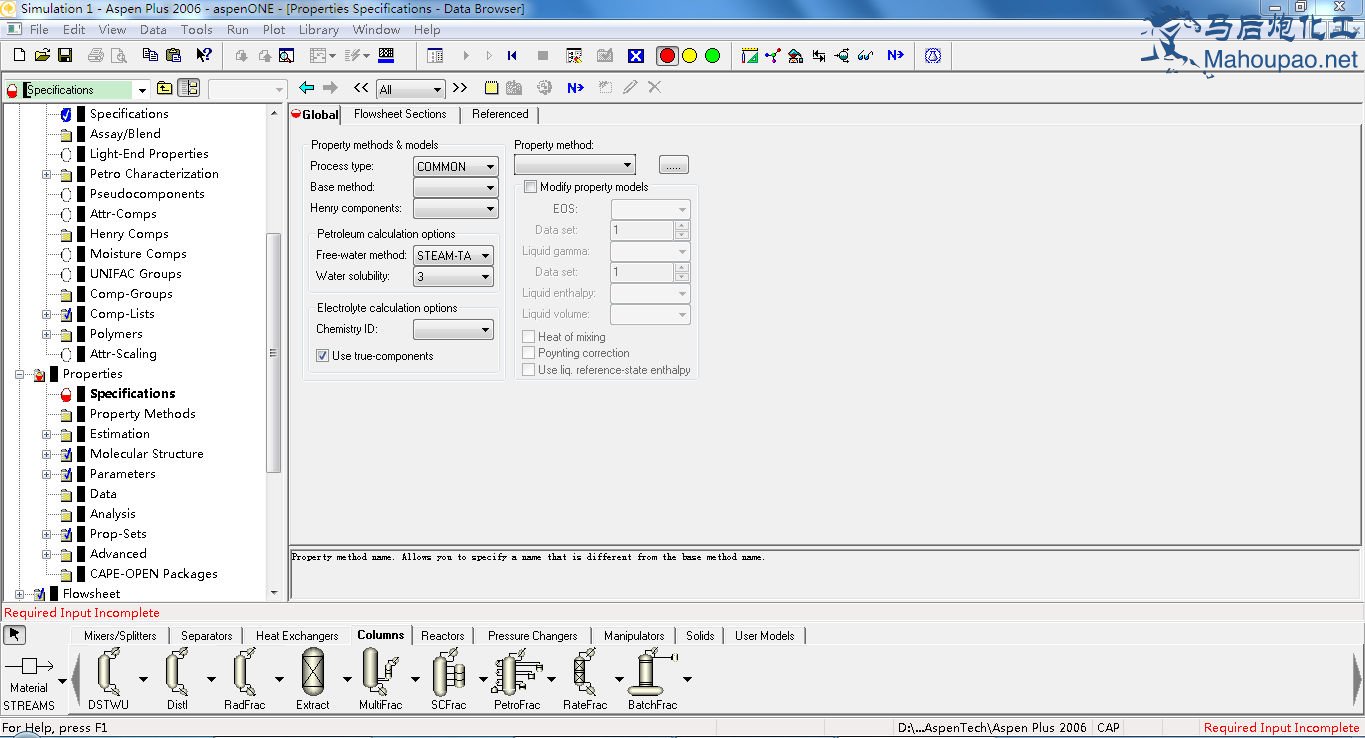Collapse the Properties tree folder

click(19, 374)
